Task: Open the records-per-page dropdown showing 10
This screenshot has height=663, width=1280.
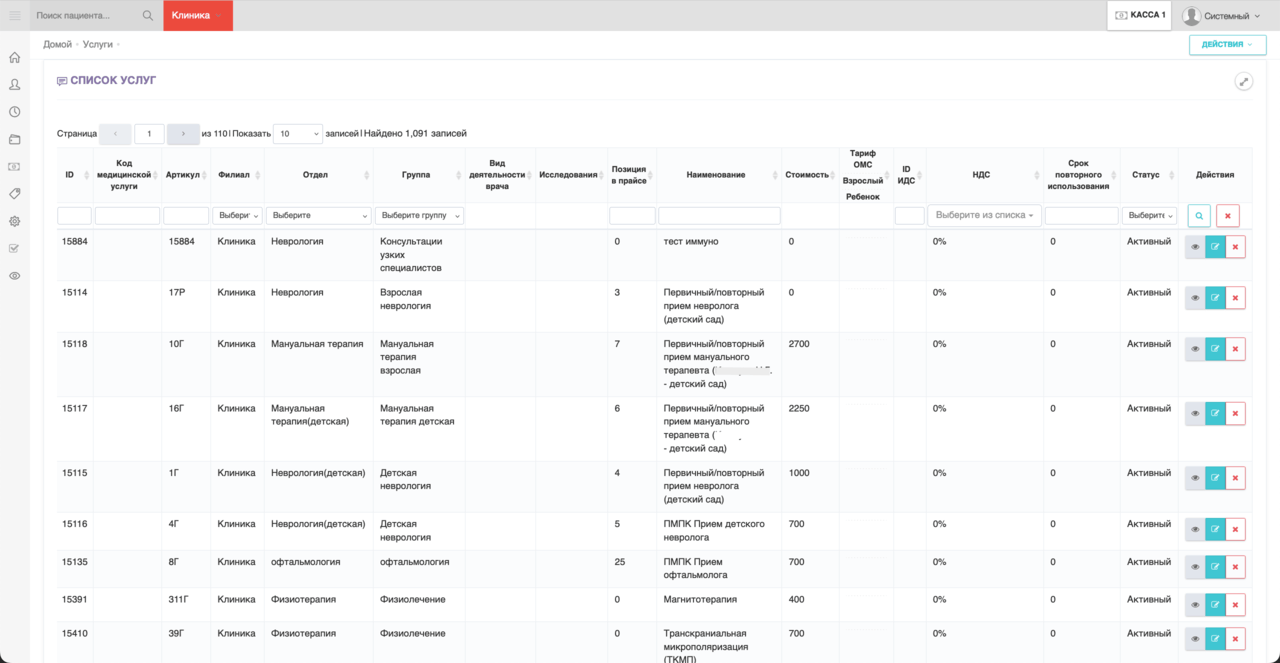Action: [x=298, y=134]
